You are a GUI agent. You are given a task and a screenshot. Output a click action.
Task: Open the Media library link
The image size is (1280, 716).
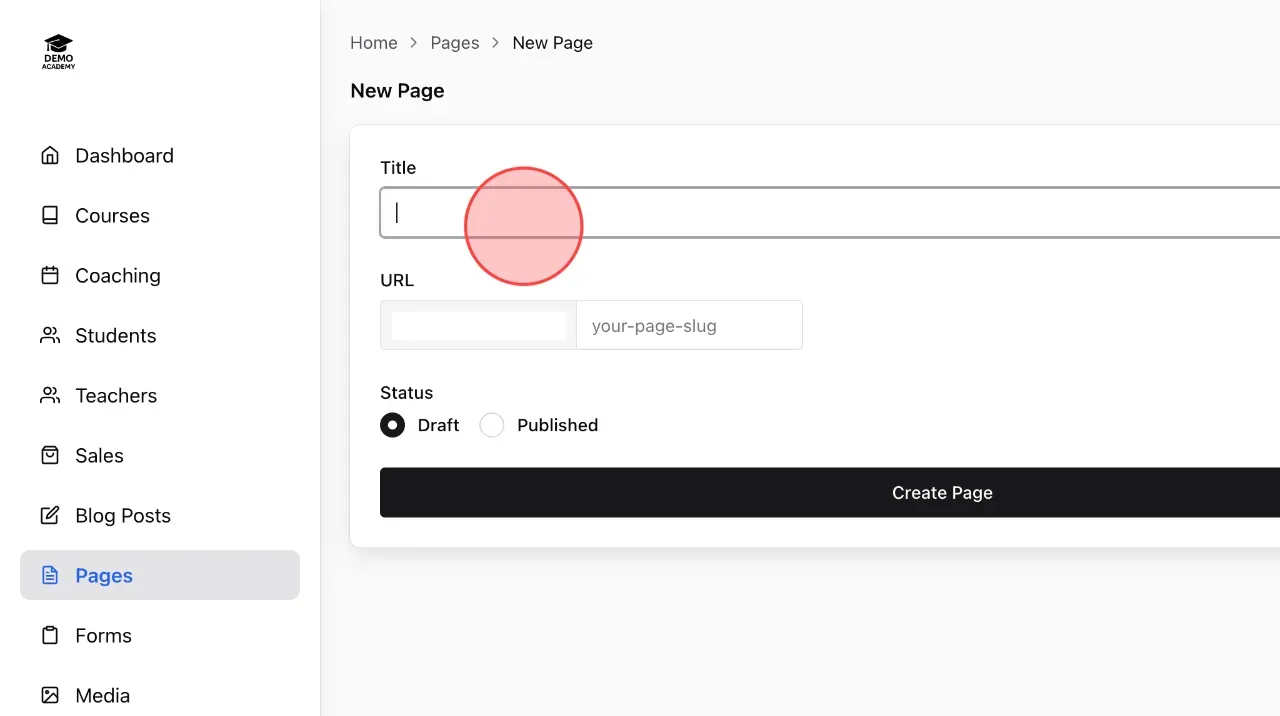pos(160,695)
